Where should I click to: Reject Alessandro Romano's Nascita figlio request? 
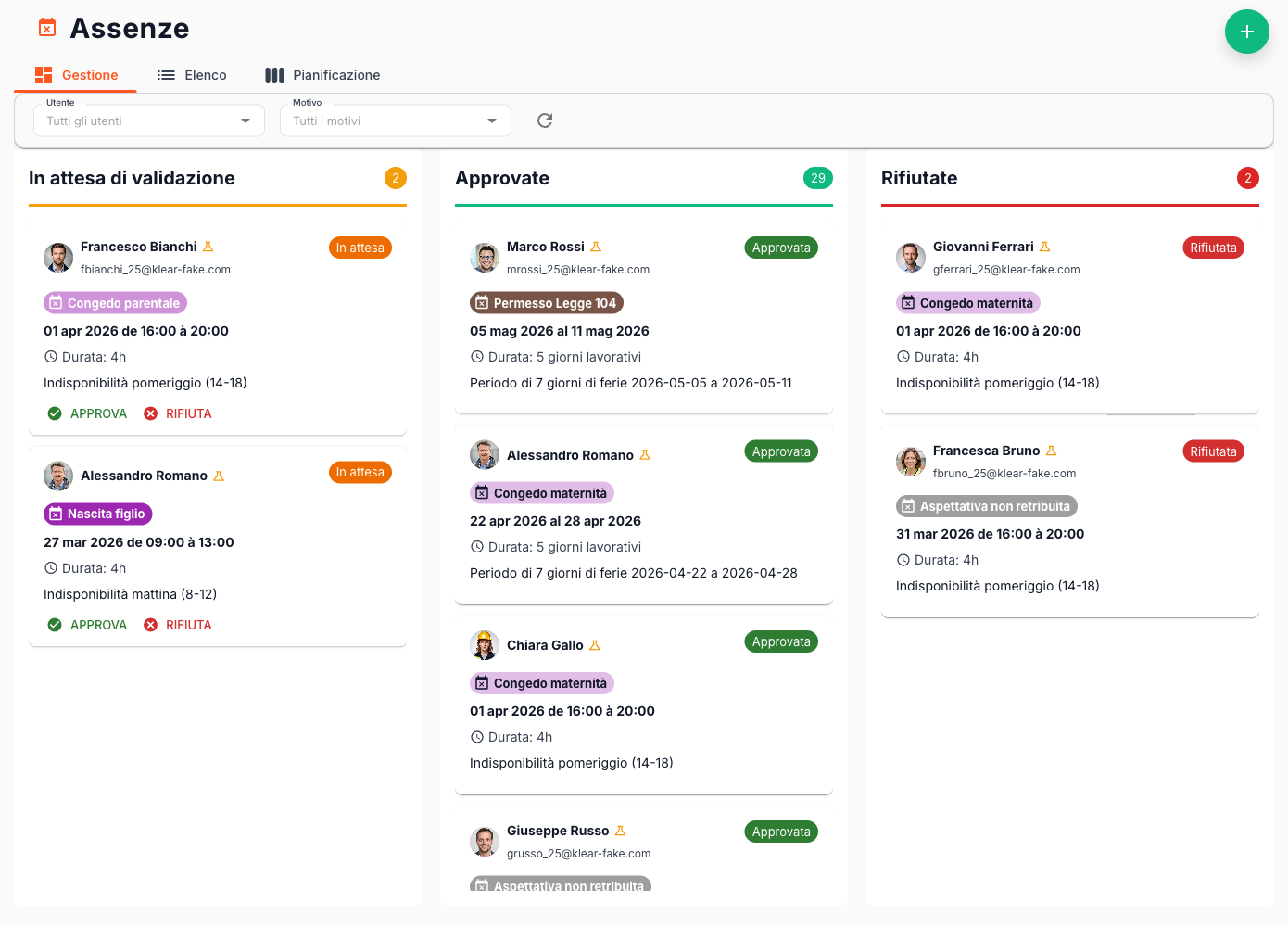(177, 624)
